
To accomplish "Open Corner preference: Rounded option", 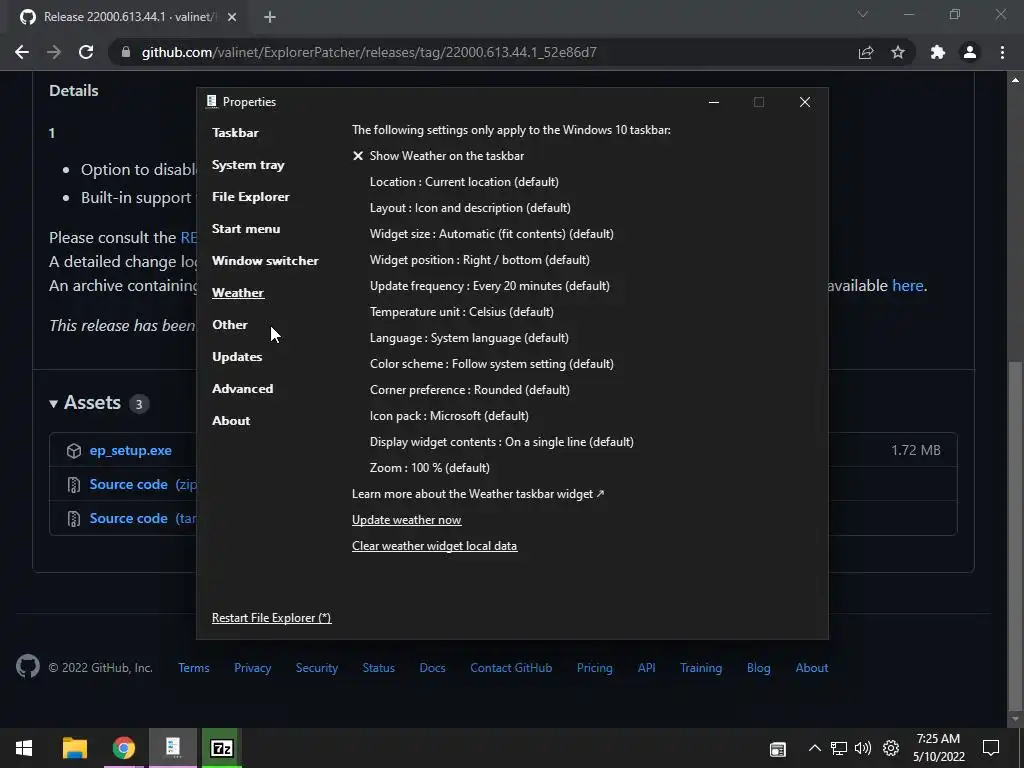I will point(470,390).
